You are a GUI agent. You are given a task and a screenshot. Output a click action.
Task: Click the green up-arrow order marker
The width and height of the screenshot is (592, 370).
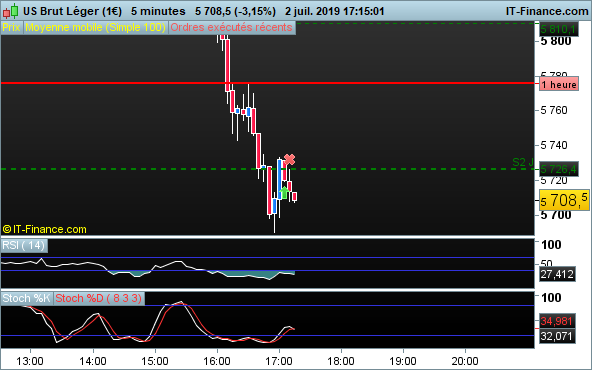284,193
